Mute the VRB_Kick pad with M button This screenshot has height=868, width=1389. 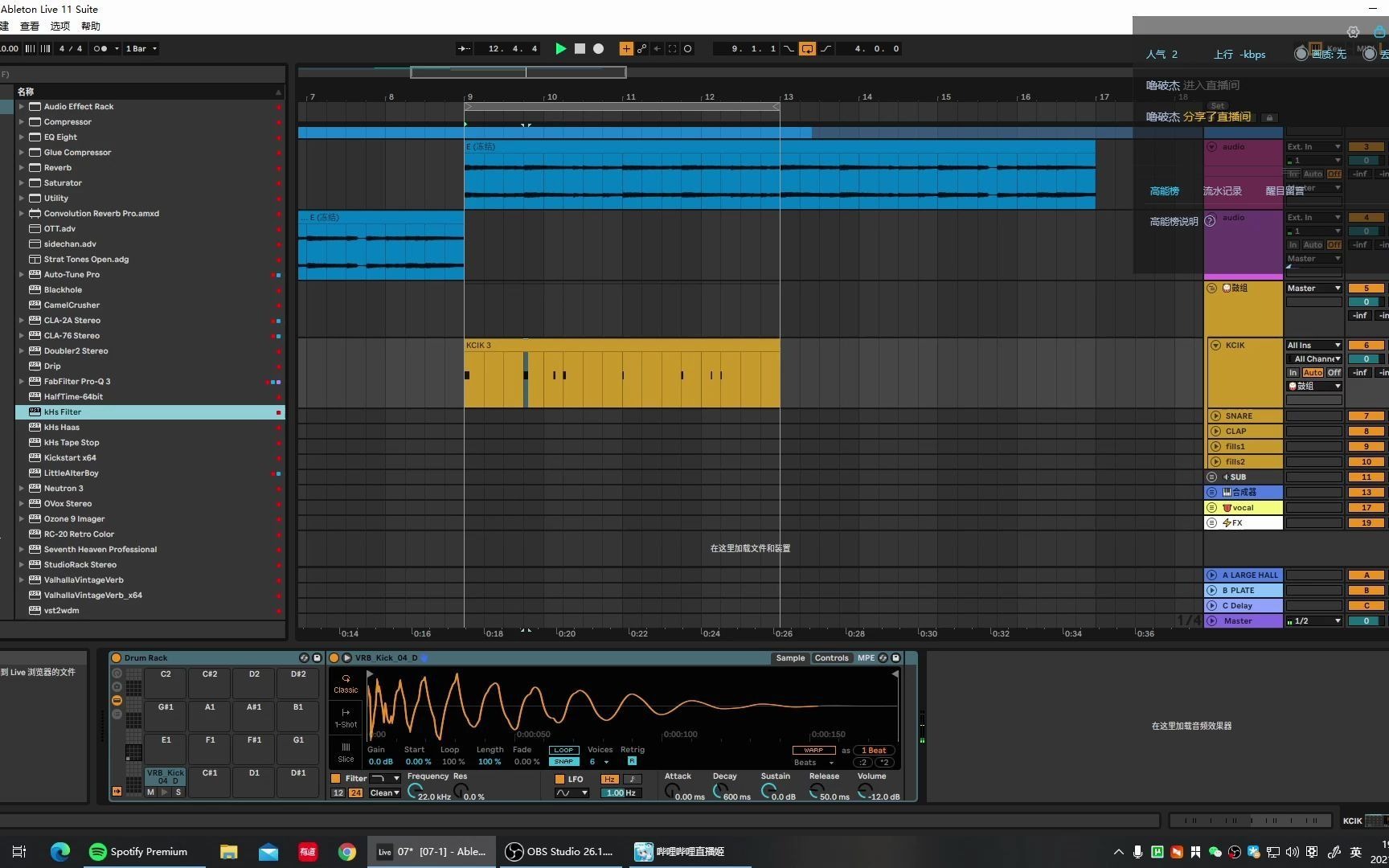[x=150, y=792]
